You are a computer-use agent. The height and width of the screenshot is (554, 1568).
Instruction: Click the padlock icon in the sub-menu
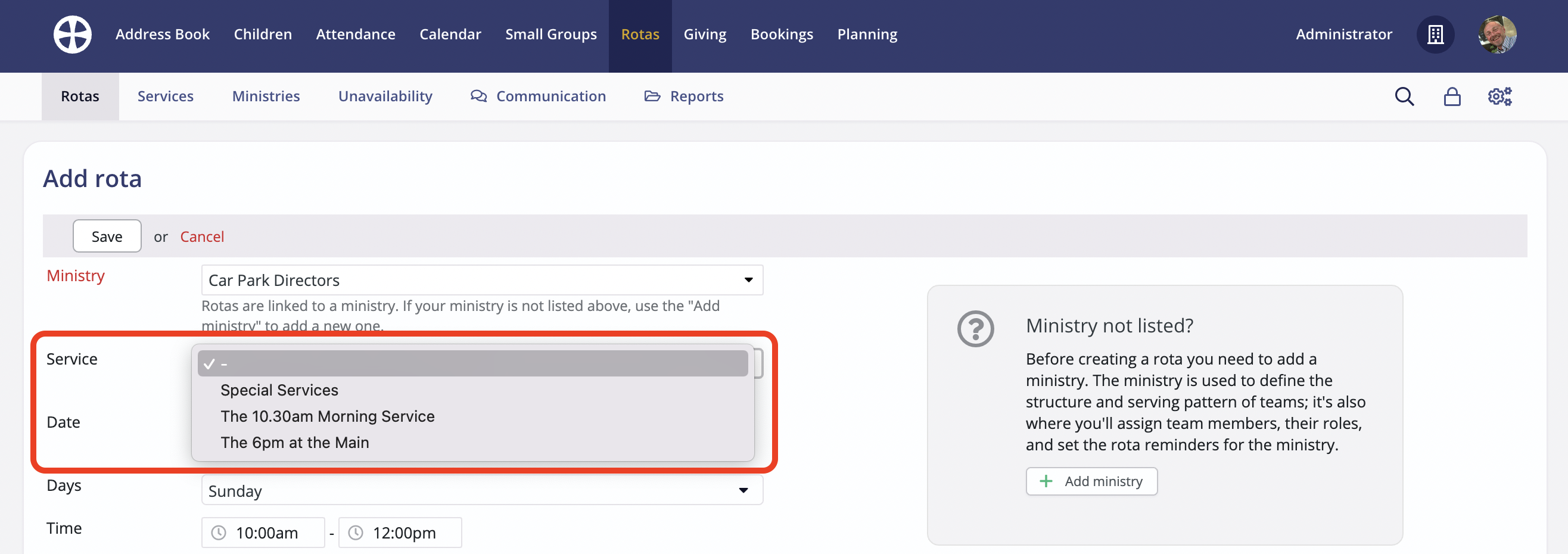(1452, 96)
